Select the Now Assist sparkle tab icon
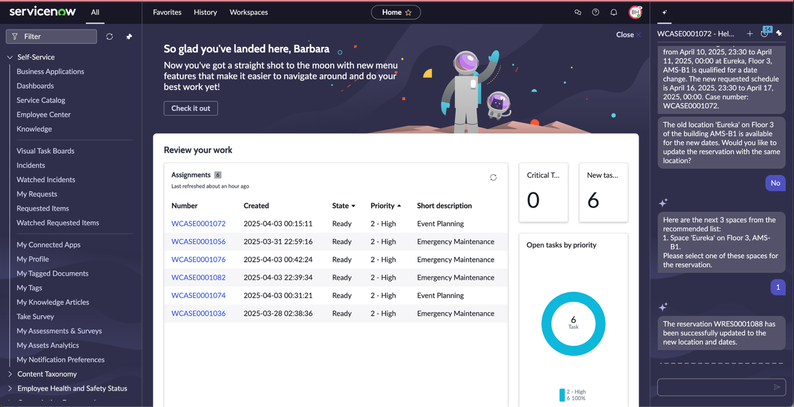Image resolution: width=794 pixels, height=407 pixels. coord(664,12)
